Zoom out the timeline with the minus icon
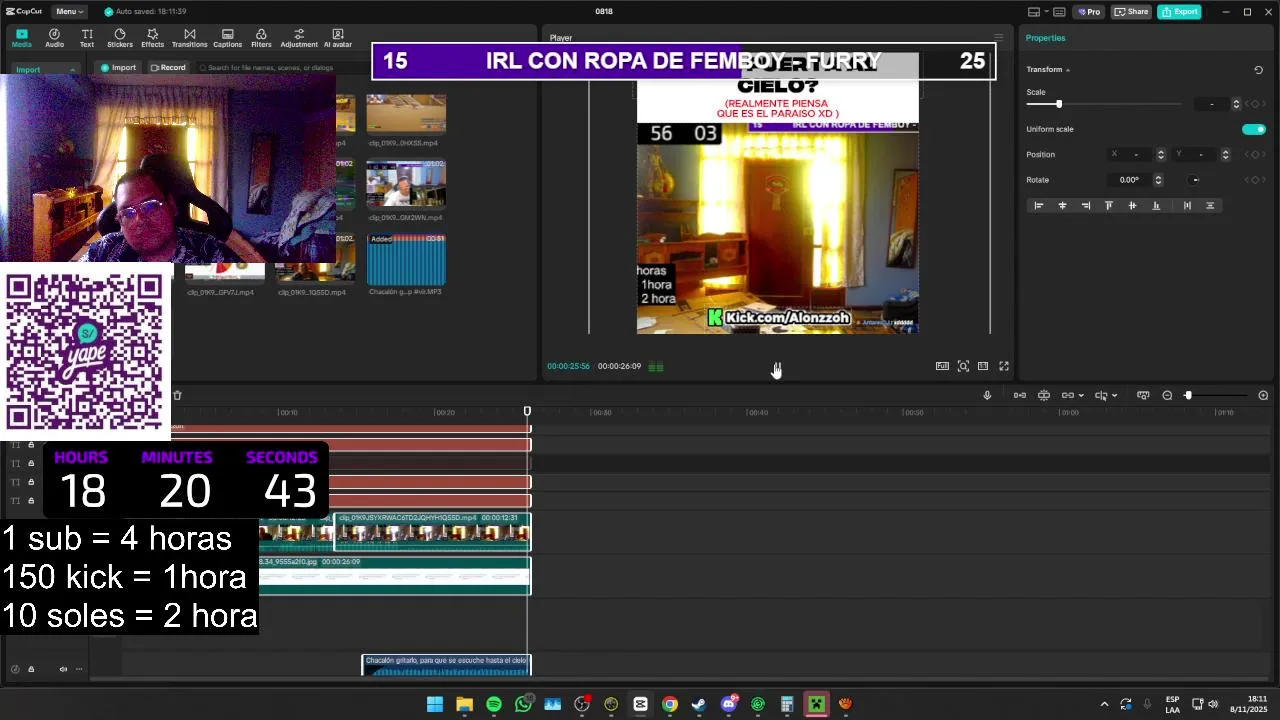 click(1167, 395)
